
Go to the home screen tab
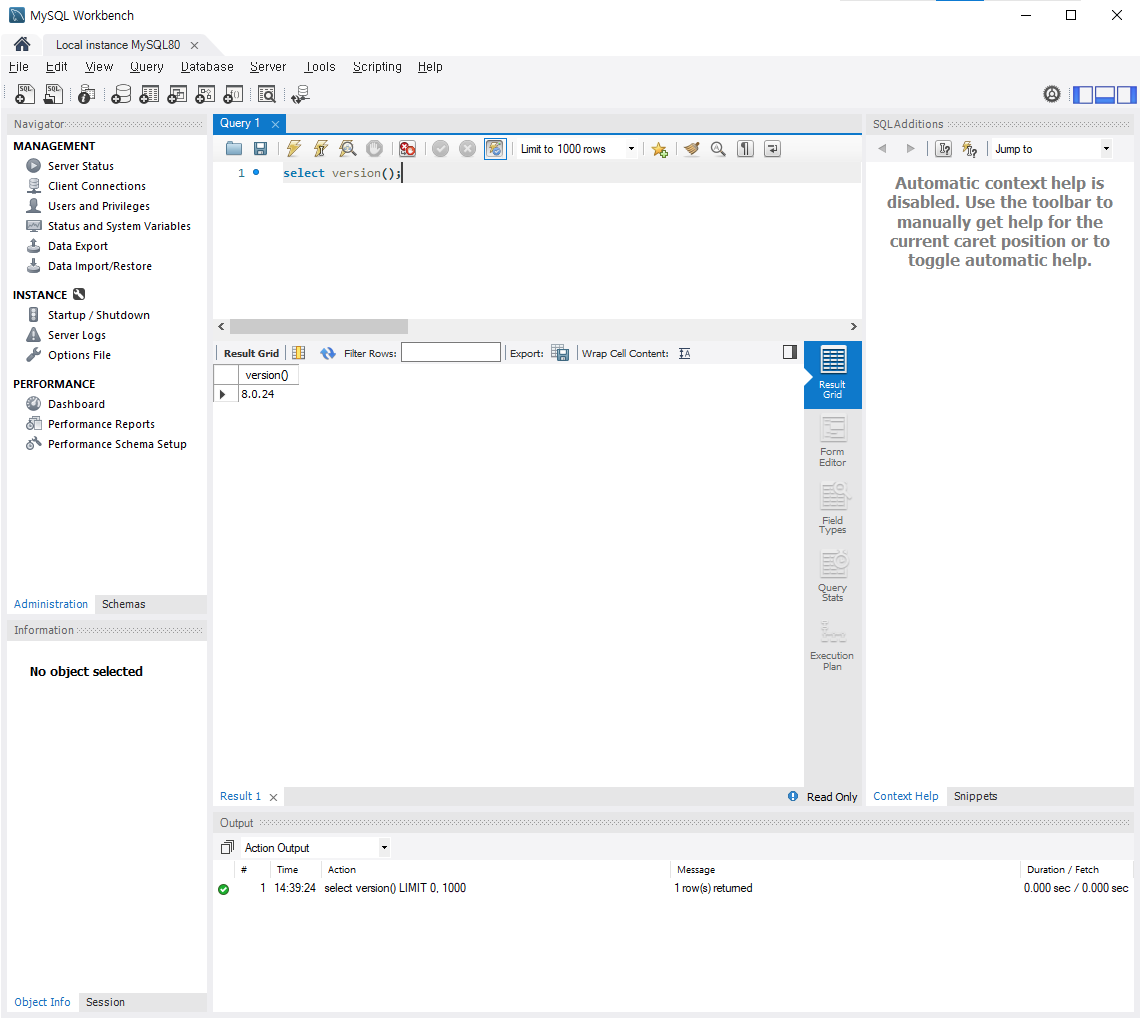click(x=22, y=44)
